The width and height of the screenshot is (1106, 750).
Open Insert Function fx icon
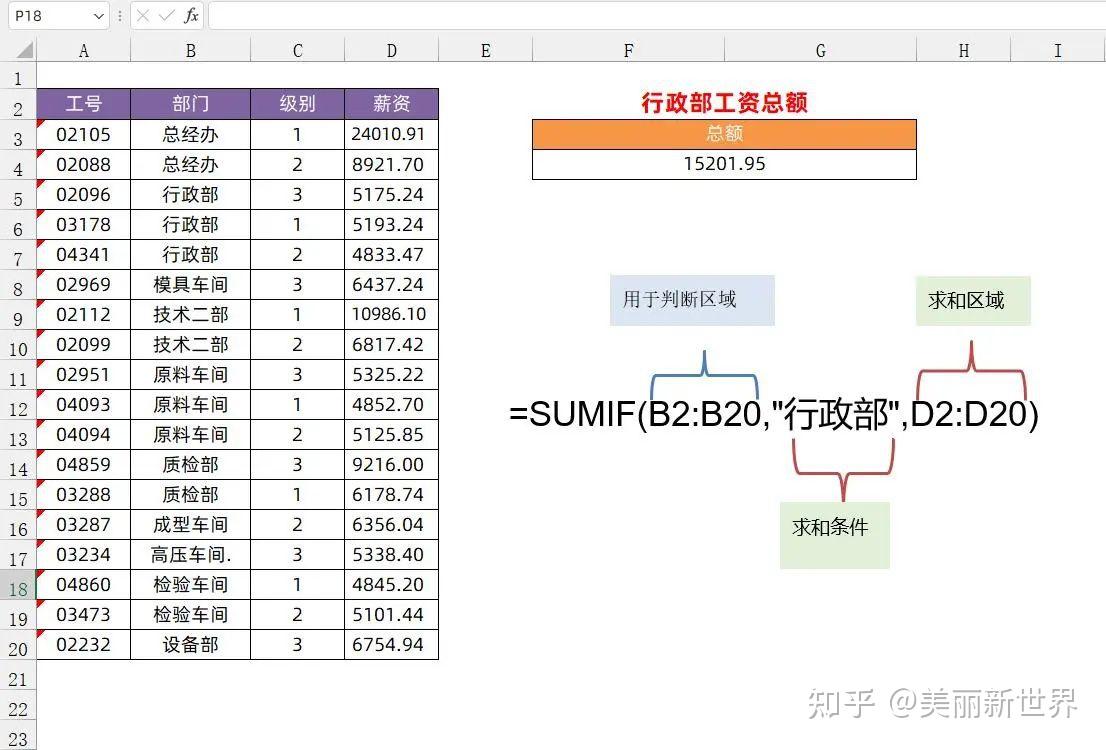(x=190, y=16)
